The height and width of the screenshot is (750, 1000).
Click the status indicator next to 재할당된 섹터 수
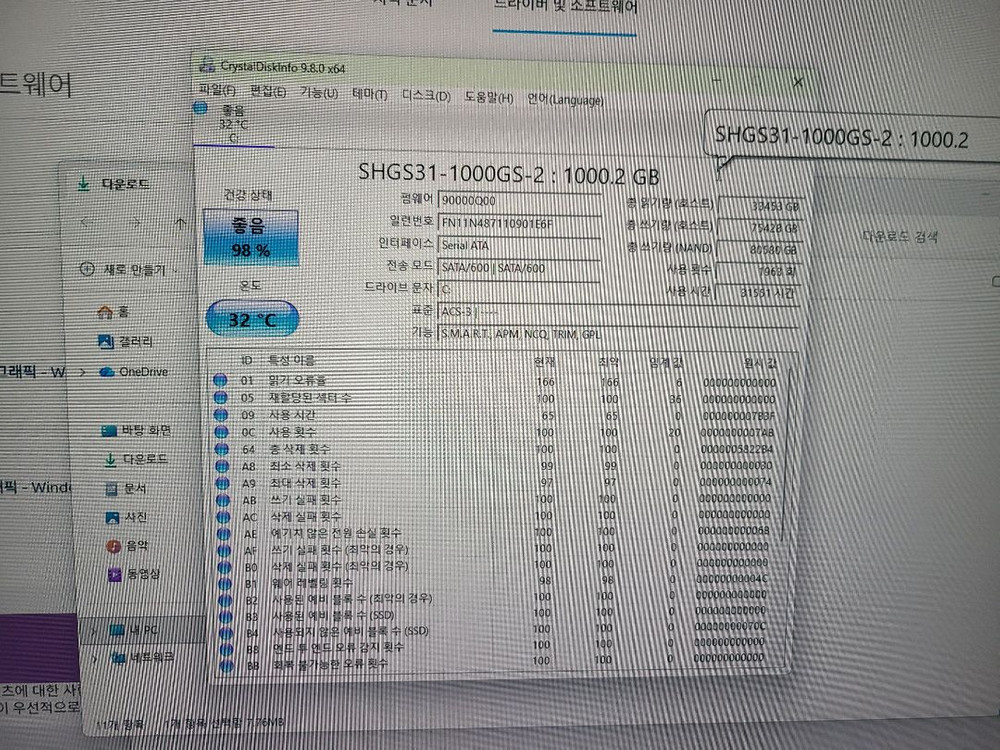click(221, 395)
